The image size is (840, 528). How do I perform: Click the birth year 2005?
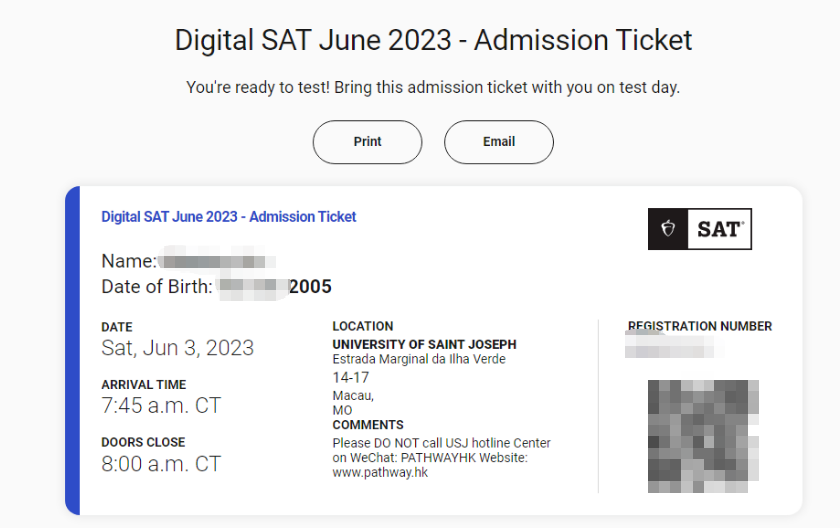[x=310, y=287]
